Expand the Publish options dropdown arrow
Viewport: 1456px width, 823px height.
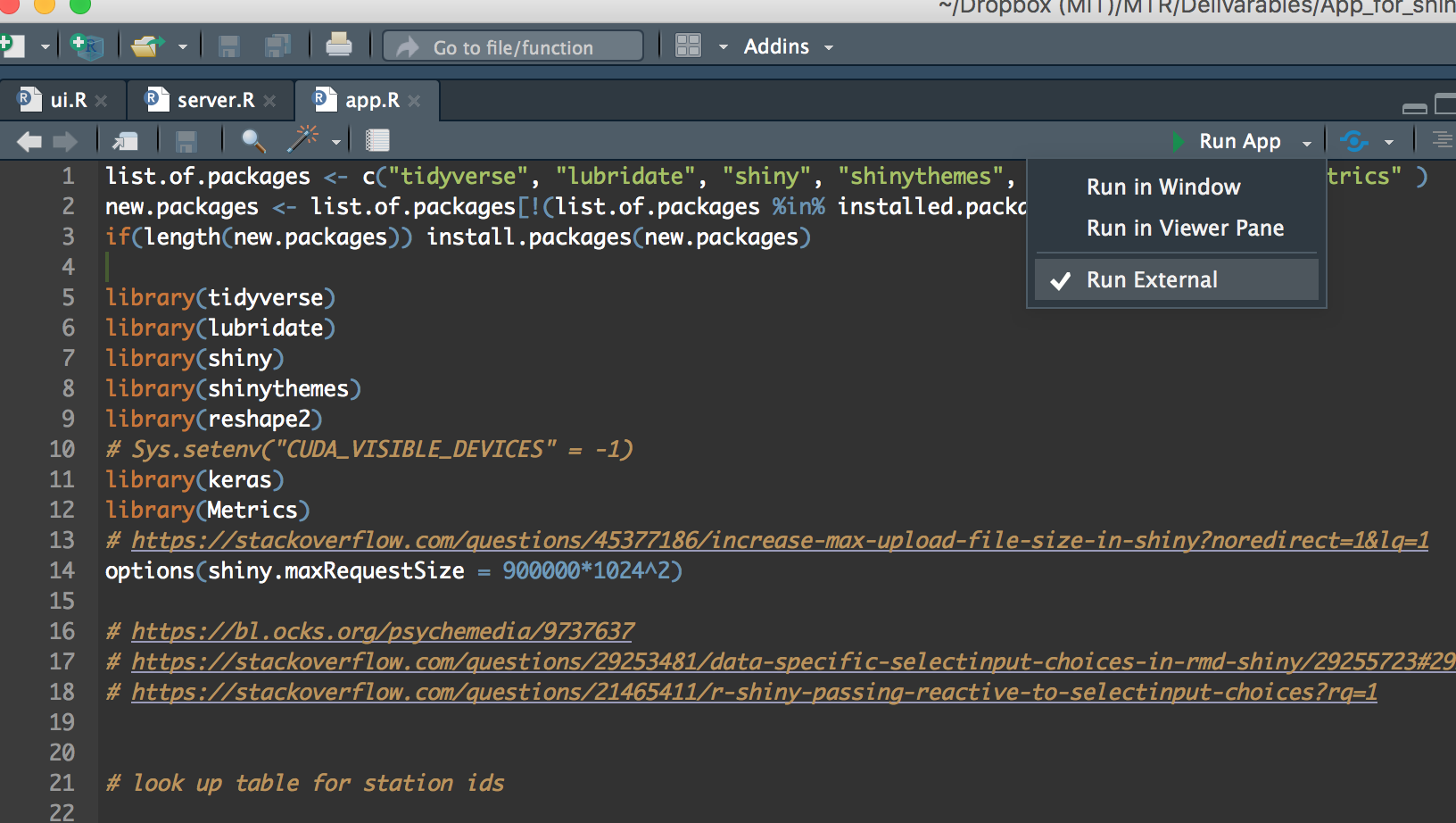[1389, 143]
